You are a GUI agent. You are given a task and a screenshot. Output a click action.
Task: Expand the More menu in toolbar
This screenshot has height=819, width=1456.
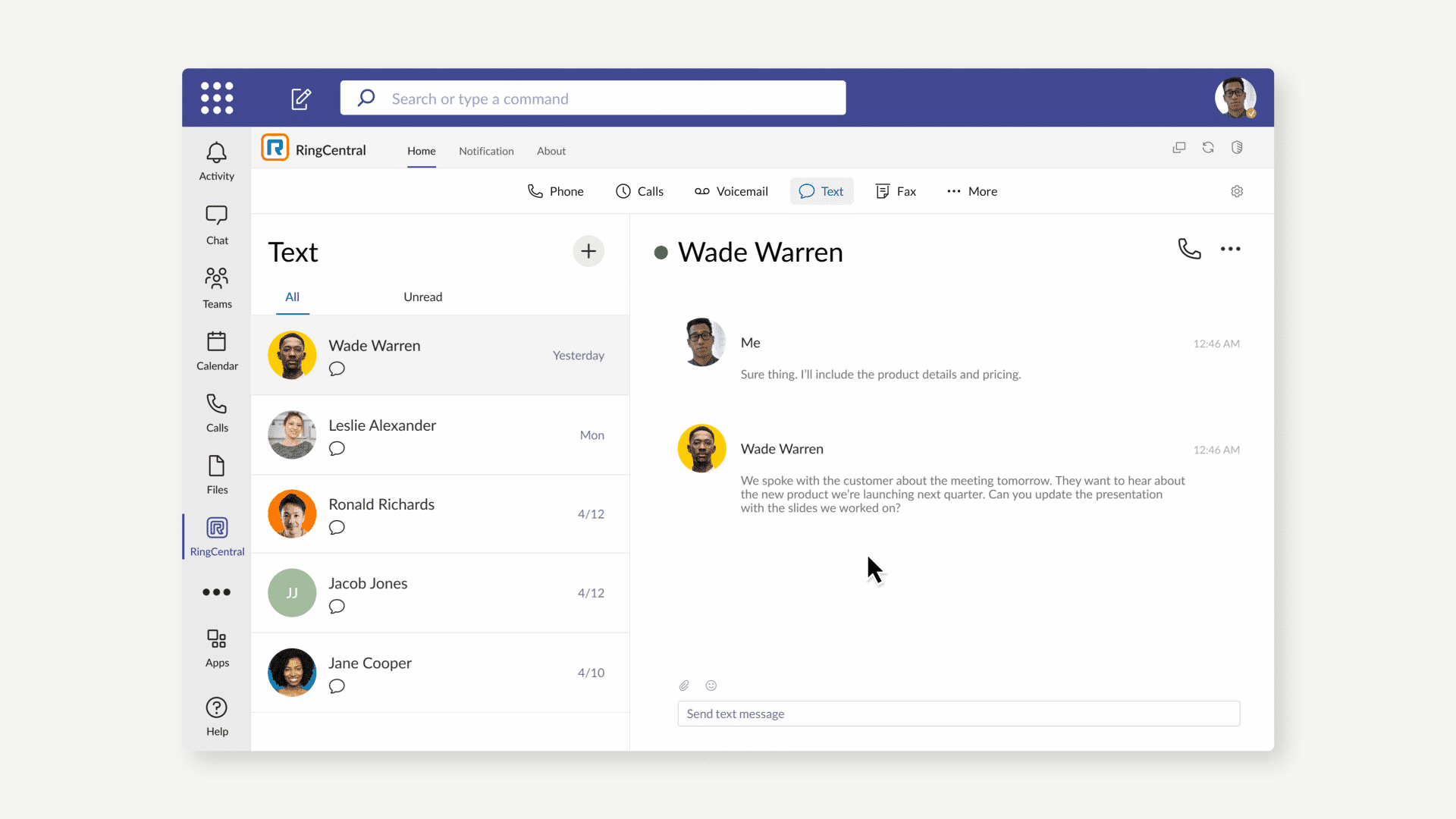pos(972,191)
